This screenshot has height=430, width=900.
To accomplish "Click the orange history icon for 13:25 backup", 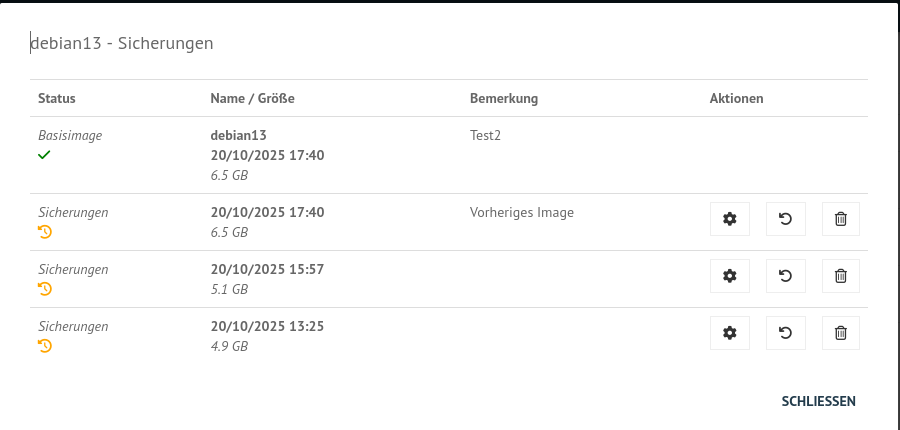I will (x=44, y=346).
